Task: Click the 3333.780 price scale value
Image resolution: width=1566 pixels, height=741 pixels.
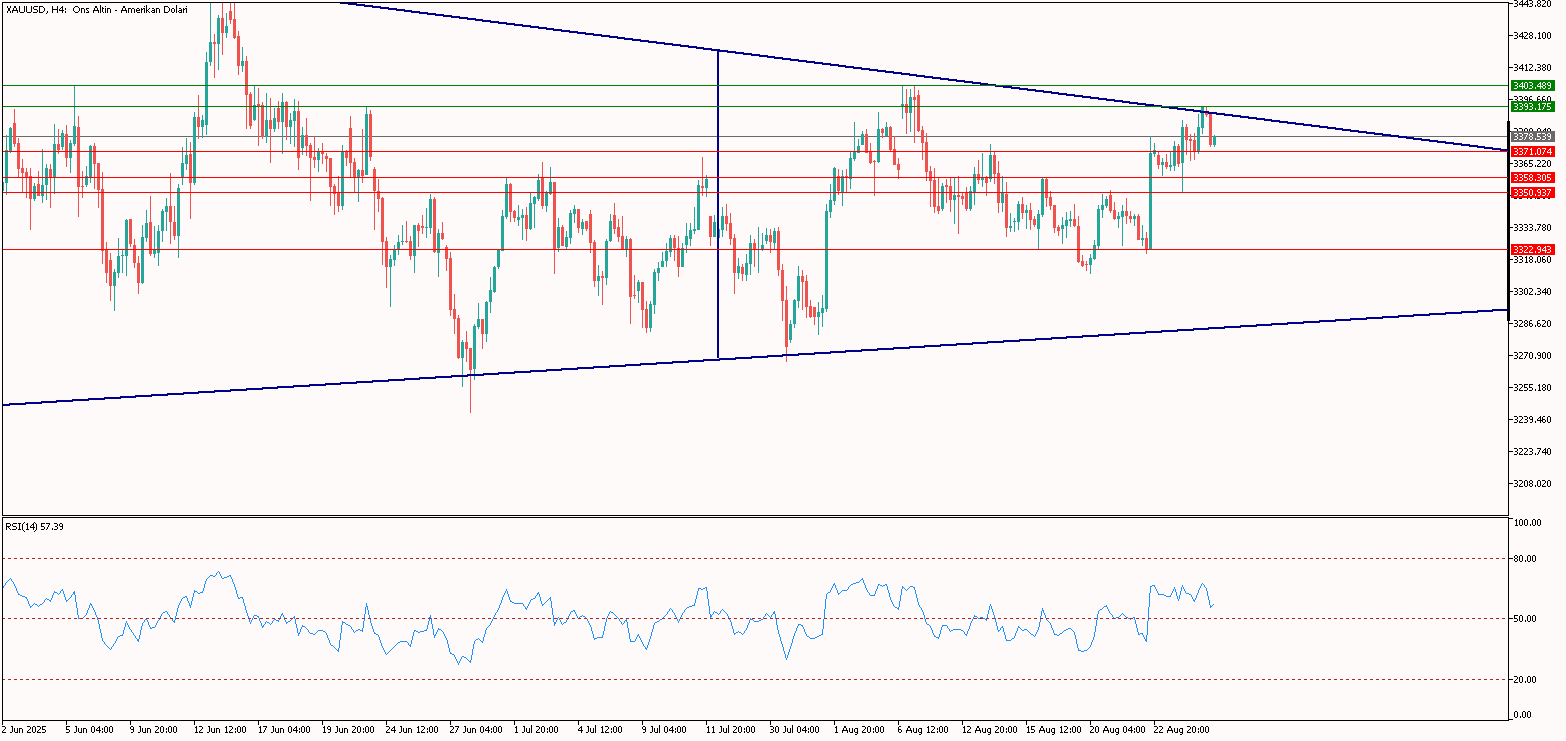Action: tap(1533, 227)
